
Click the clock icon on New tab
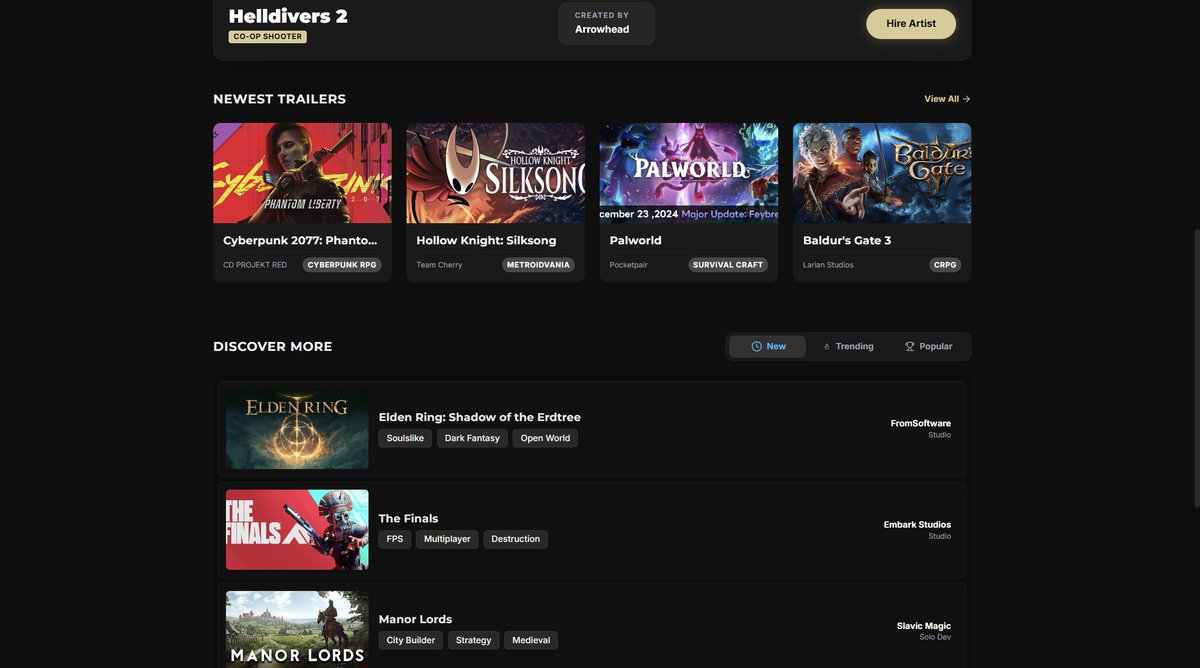pos(756,346)
